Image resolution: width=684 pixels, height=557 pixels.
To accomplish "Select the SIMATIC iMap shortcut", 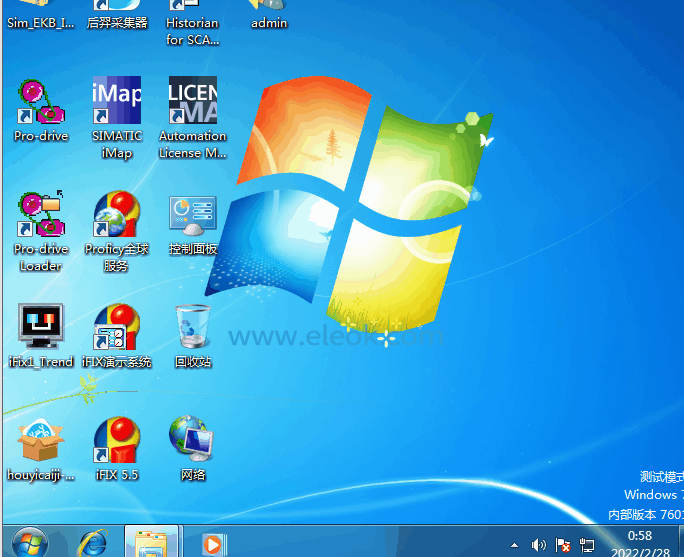I will (117, 119).
